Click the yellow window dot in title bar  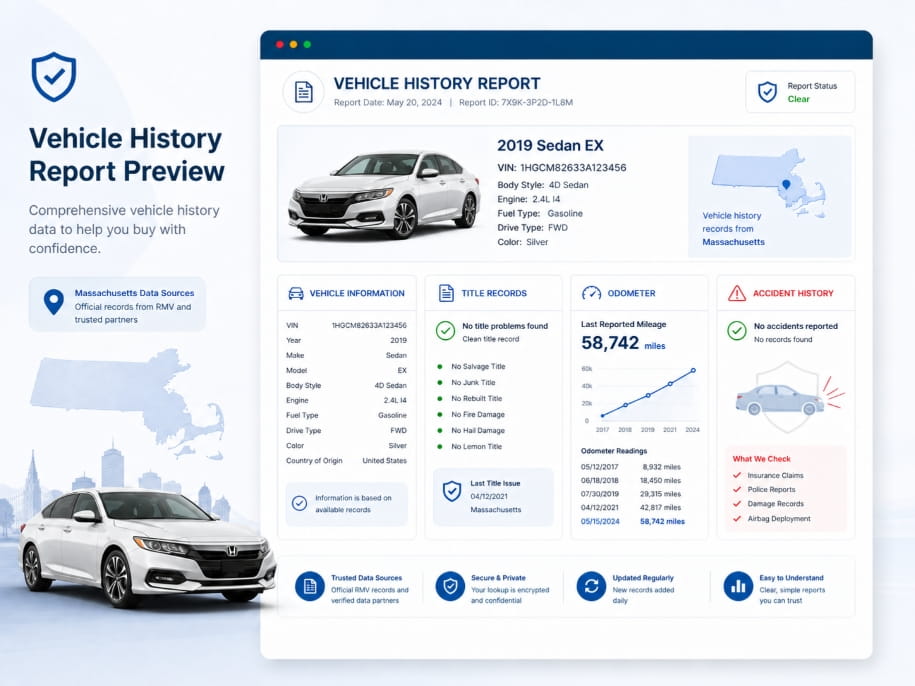(294, 44)
